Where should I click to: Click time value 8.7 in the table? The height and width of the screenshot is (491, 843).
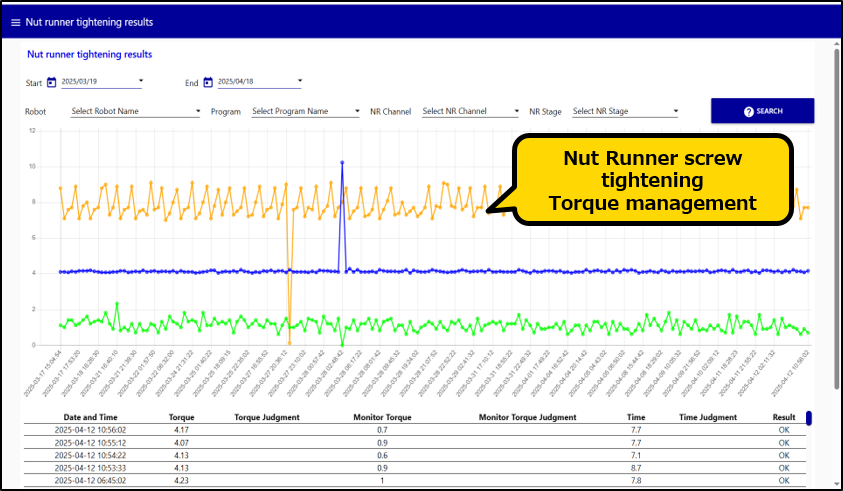click(636, 468)
